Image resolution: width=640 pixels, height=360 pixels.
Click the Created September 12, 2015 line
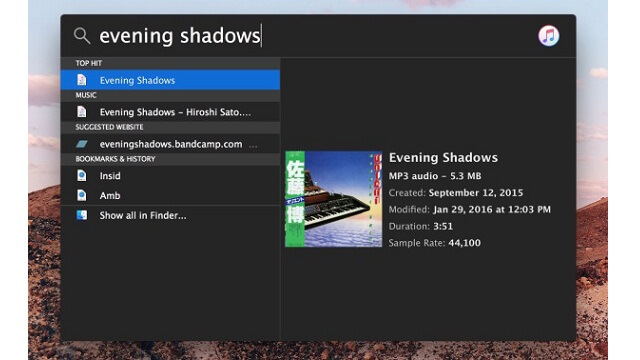tap(456, 193)
